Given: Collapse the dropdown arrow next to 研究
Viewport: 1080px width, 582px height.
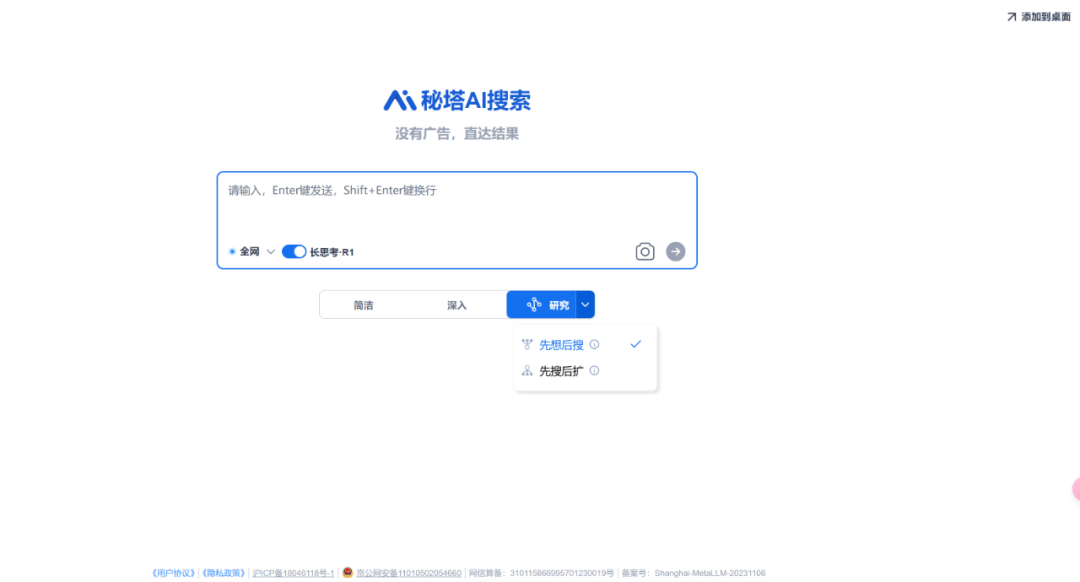Looking at the screenshot, I should (x=585, y=304).
